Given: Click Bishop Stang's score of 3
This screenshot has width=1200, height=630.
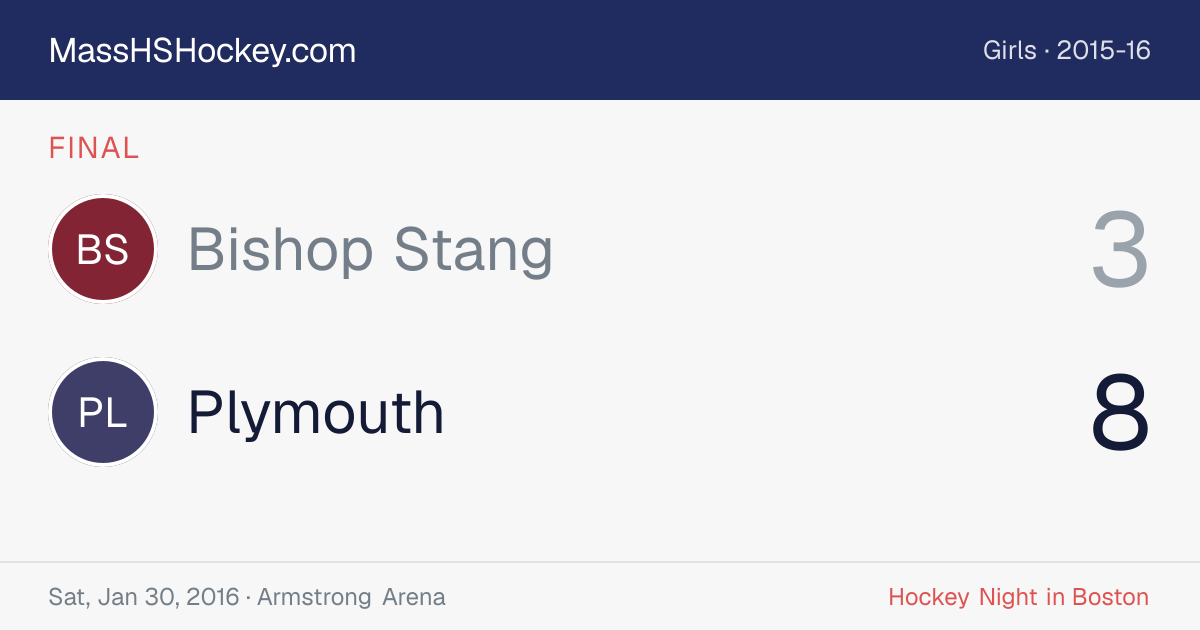Looking at the screenshot, I should tap(1120, 250).
